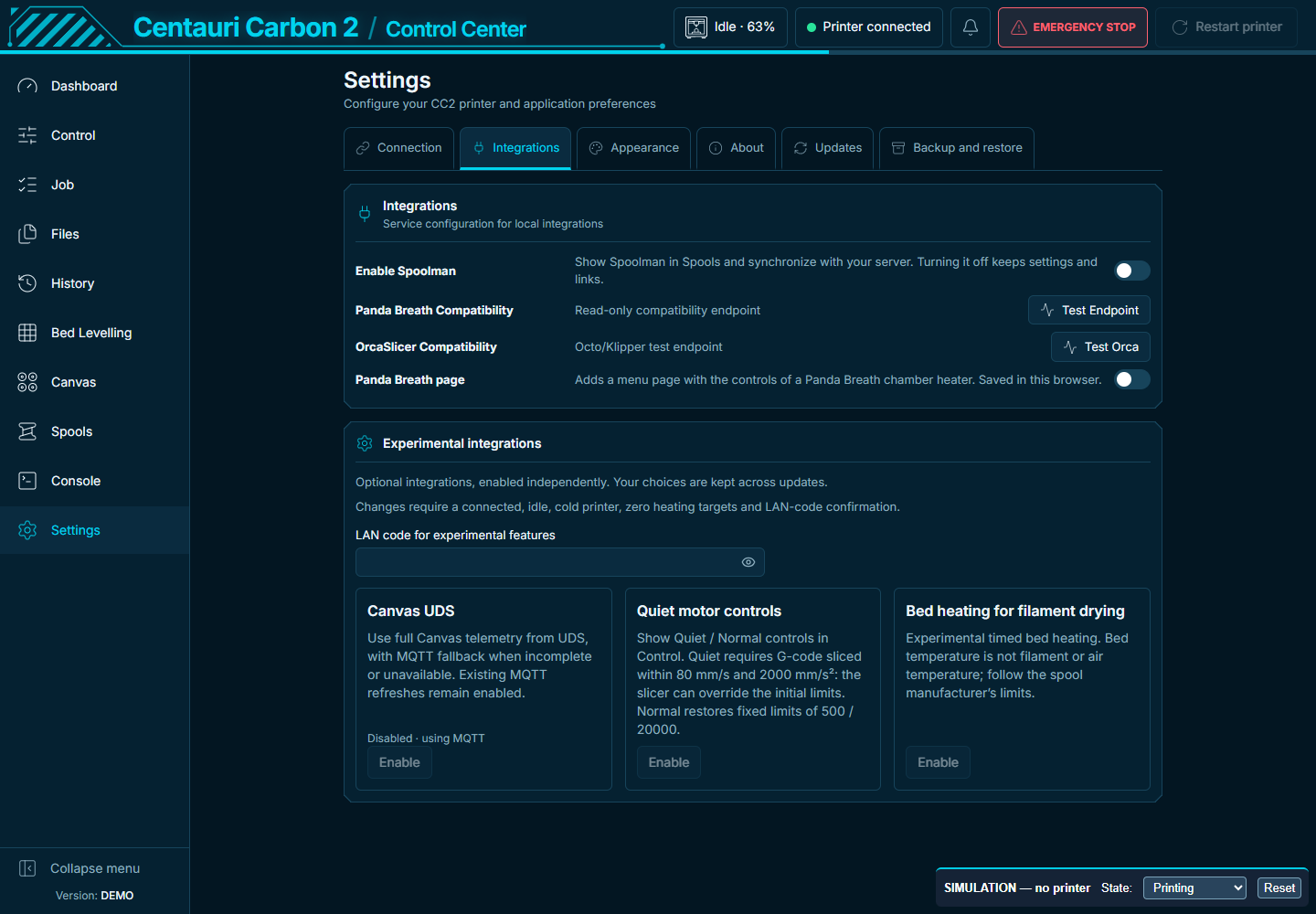1316x914 pixels.
Task: Click "Disabled · using MQTT" status text
Action: pos(426,739)
